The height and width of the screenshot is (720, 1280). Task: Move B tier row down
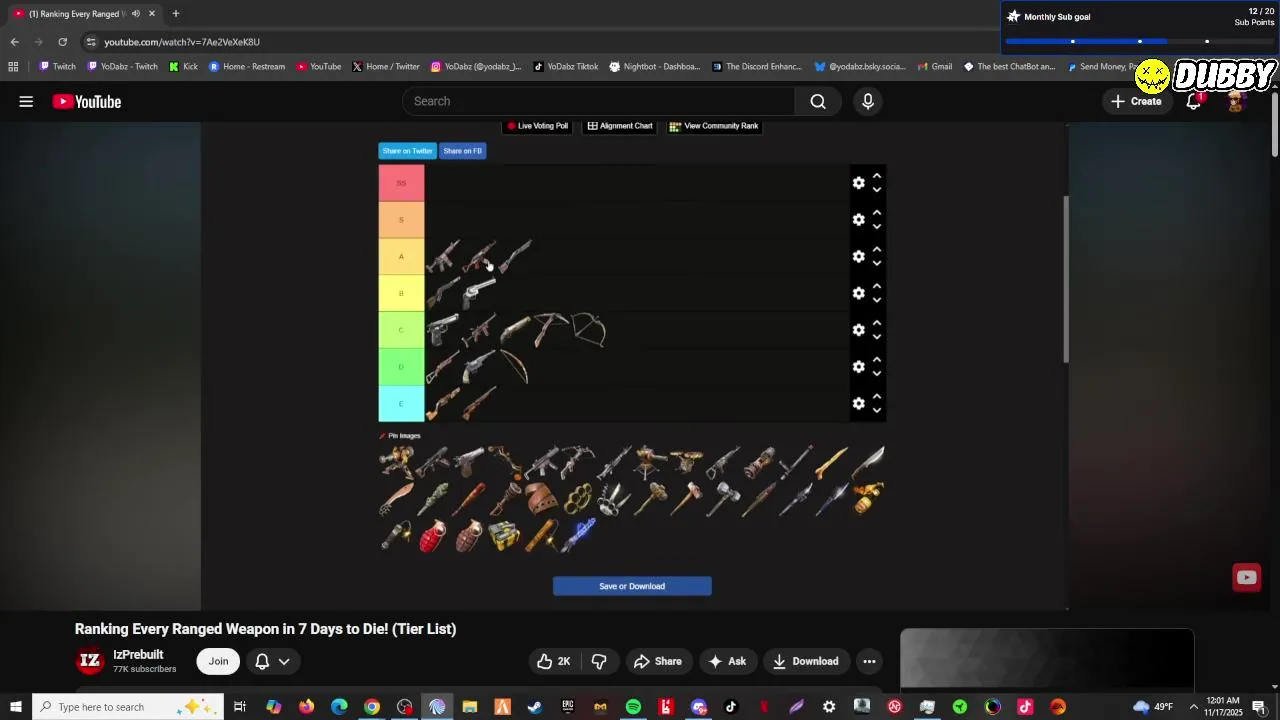[x=877, y=300]
